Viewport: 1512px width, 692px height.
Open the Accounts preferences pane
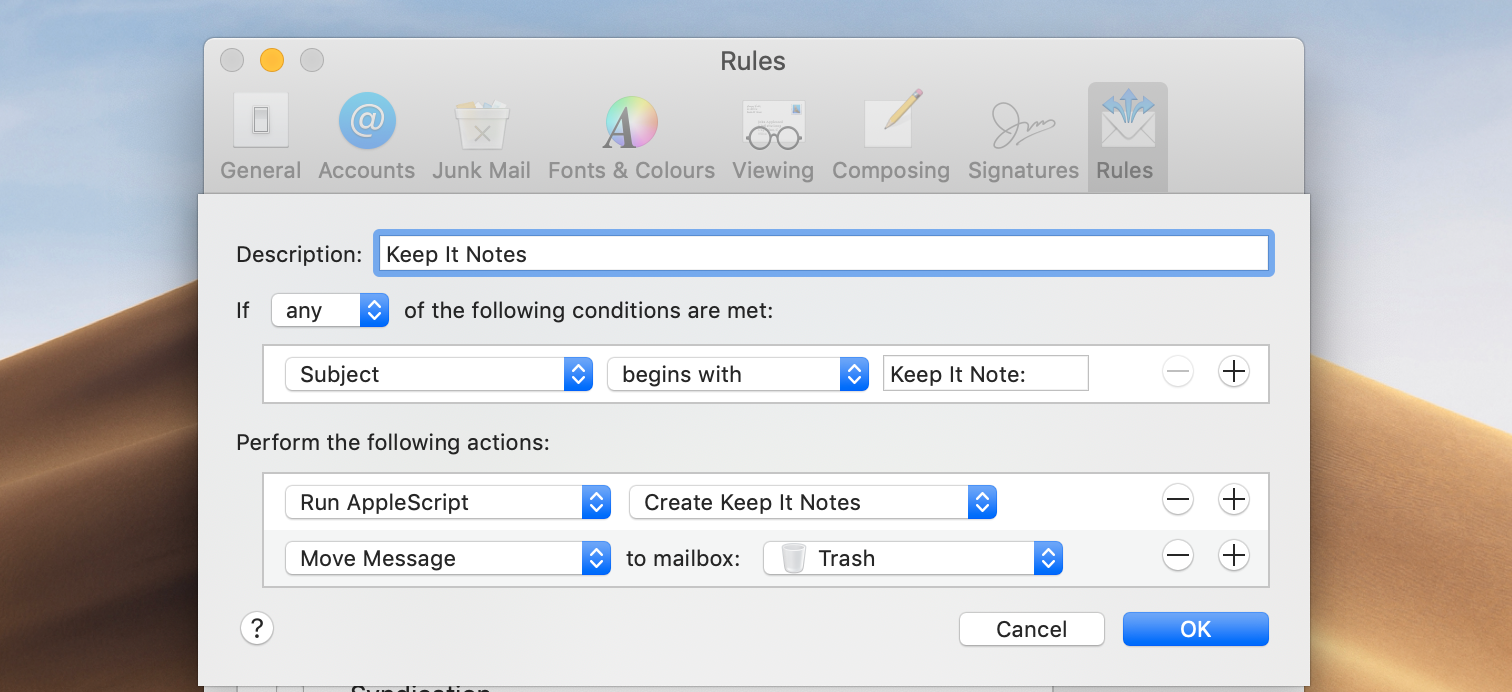tap(366, 138)
